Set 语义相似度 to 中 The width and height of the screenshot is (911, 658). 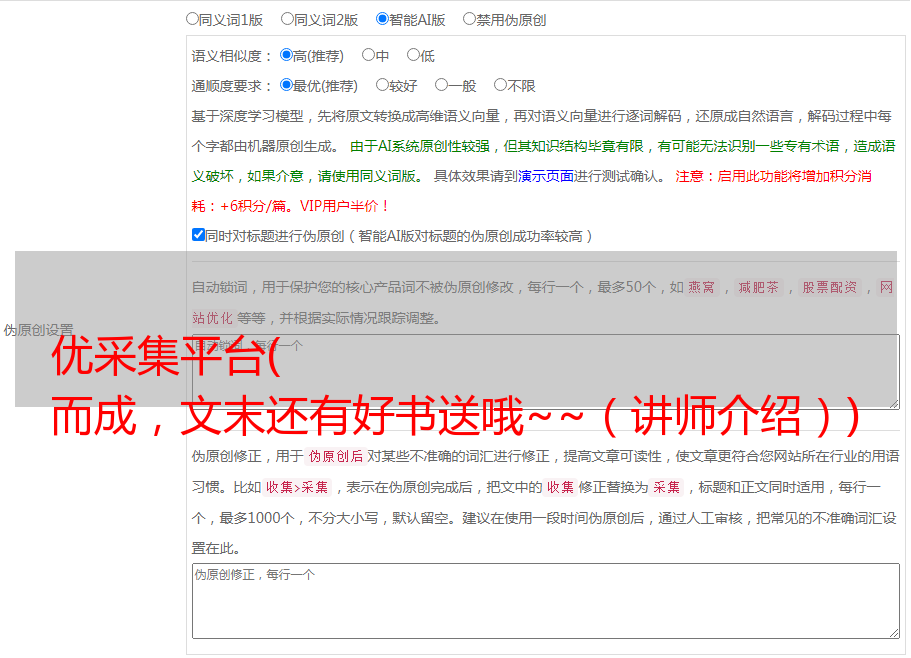click(368, 55)
